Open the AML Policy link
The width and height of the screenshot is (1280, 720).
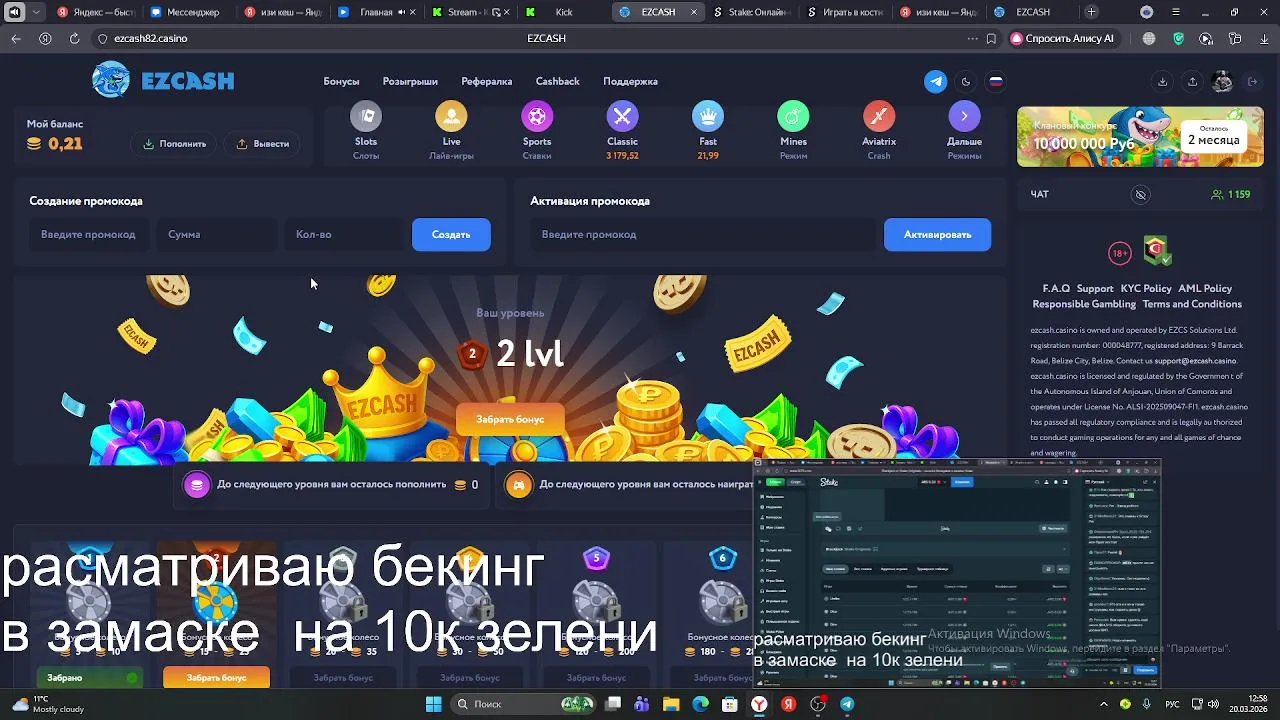[1205, 289]
